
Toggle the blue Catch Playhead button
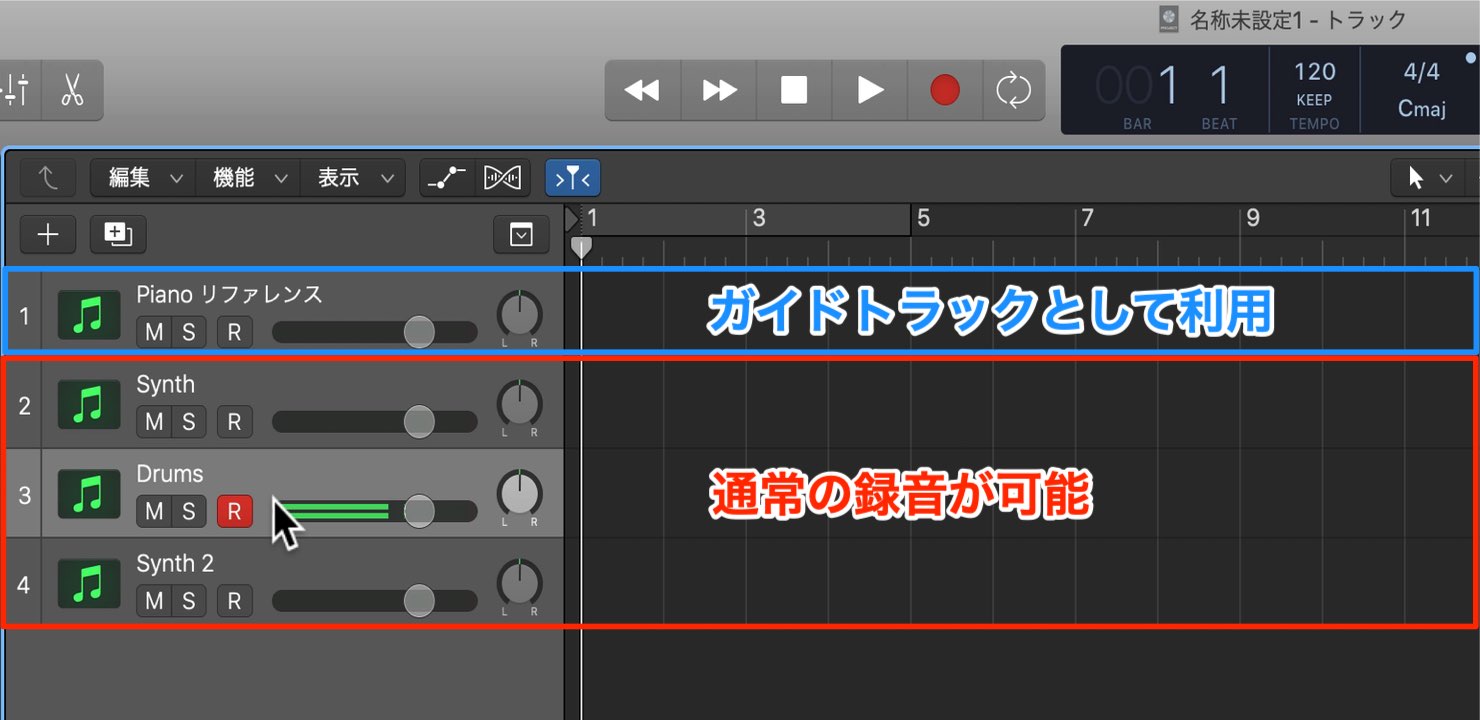(572, 178)
